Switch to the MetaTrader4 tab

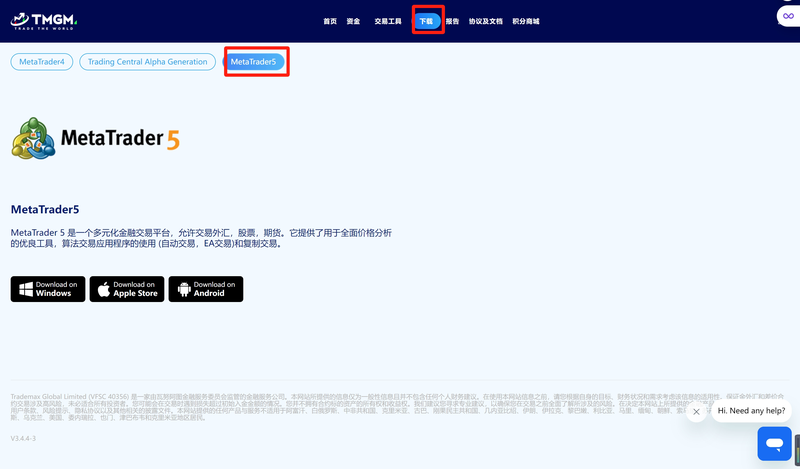[x=42, y=62]
